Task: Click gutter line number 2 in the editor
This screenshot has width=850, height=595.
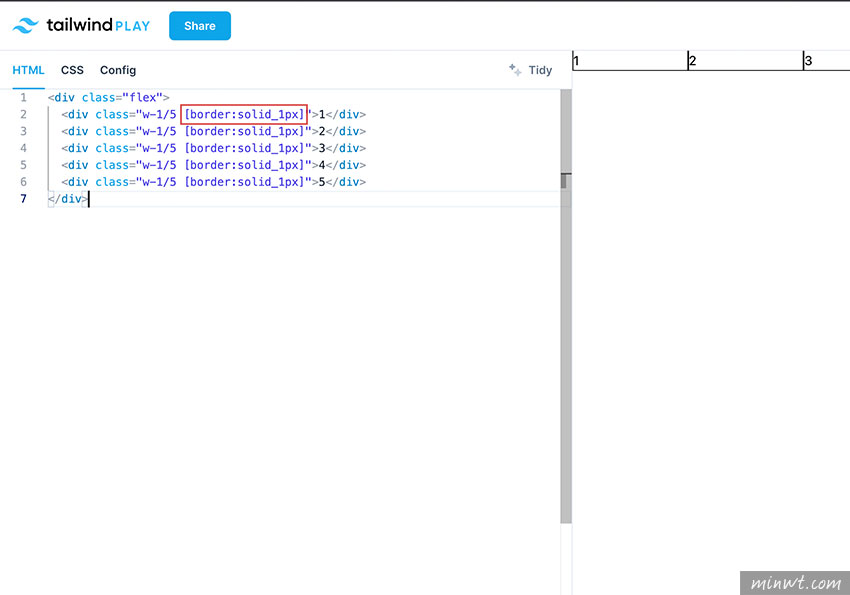Action: pos(23,114)
